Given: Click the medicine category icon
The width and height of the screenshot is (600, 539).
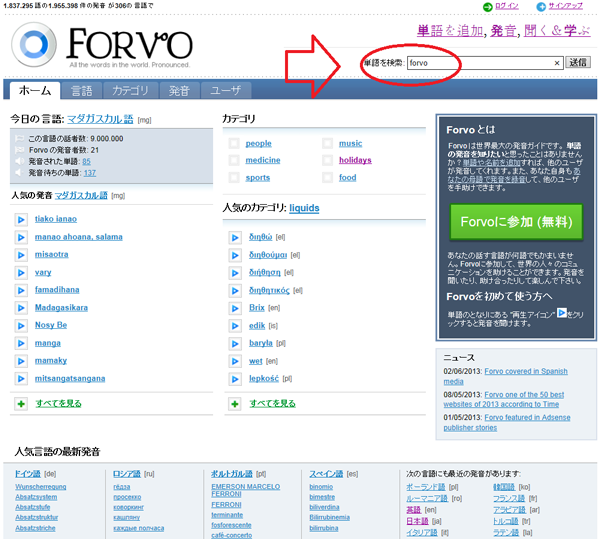Looking at the screenshot, I should [234, 160].
